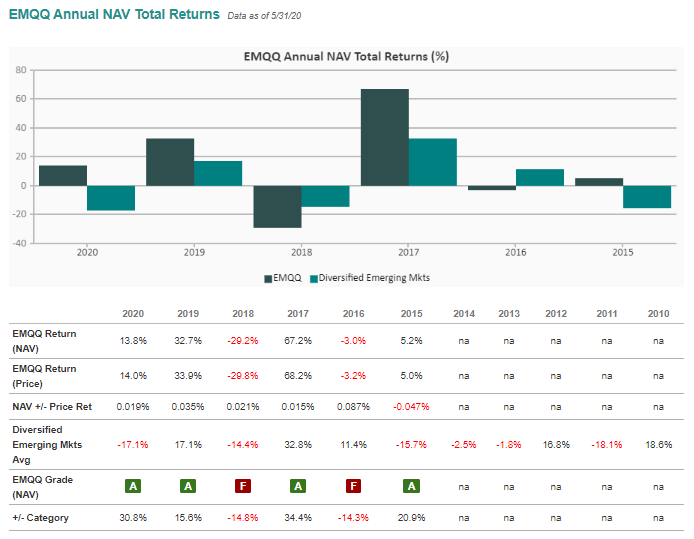This screenshot has height=539, width=694.
Task: Click the 30.8% +/- Category cell
Action: click(x=133, y=517)
